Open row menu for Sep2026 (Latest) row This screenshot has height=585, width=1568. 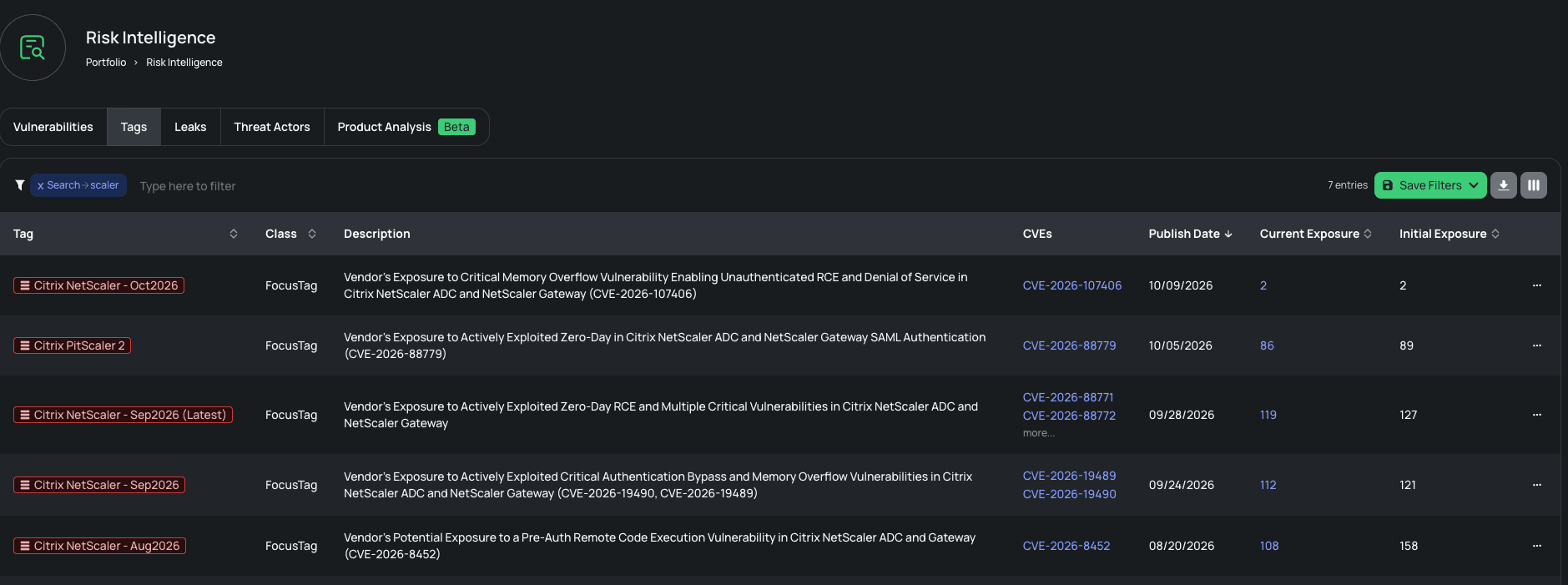click(1536, 415)
